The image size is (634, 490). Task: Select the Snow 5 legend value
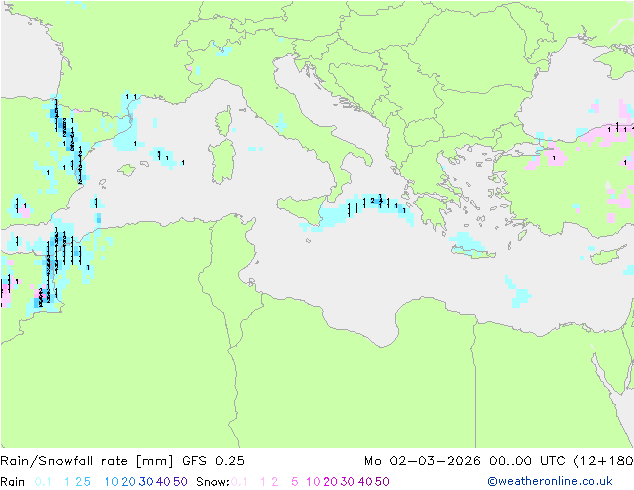(x=295, y=482)
